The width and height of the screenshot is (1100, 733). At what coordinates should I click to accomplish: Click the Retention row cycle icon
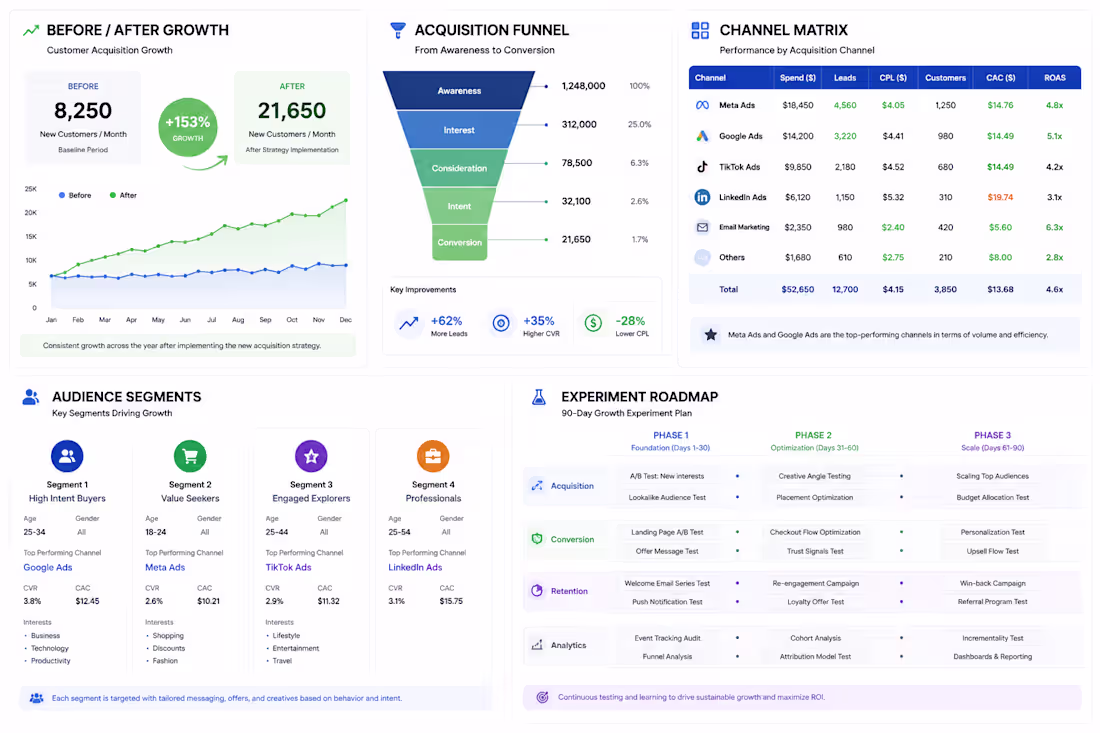tap(537, 591)
